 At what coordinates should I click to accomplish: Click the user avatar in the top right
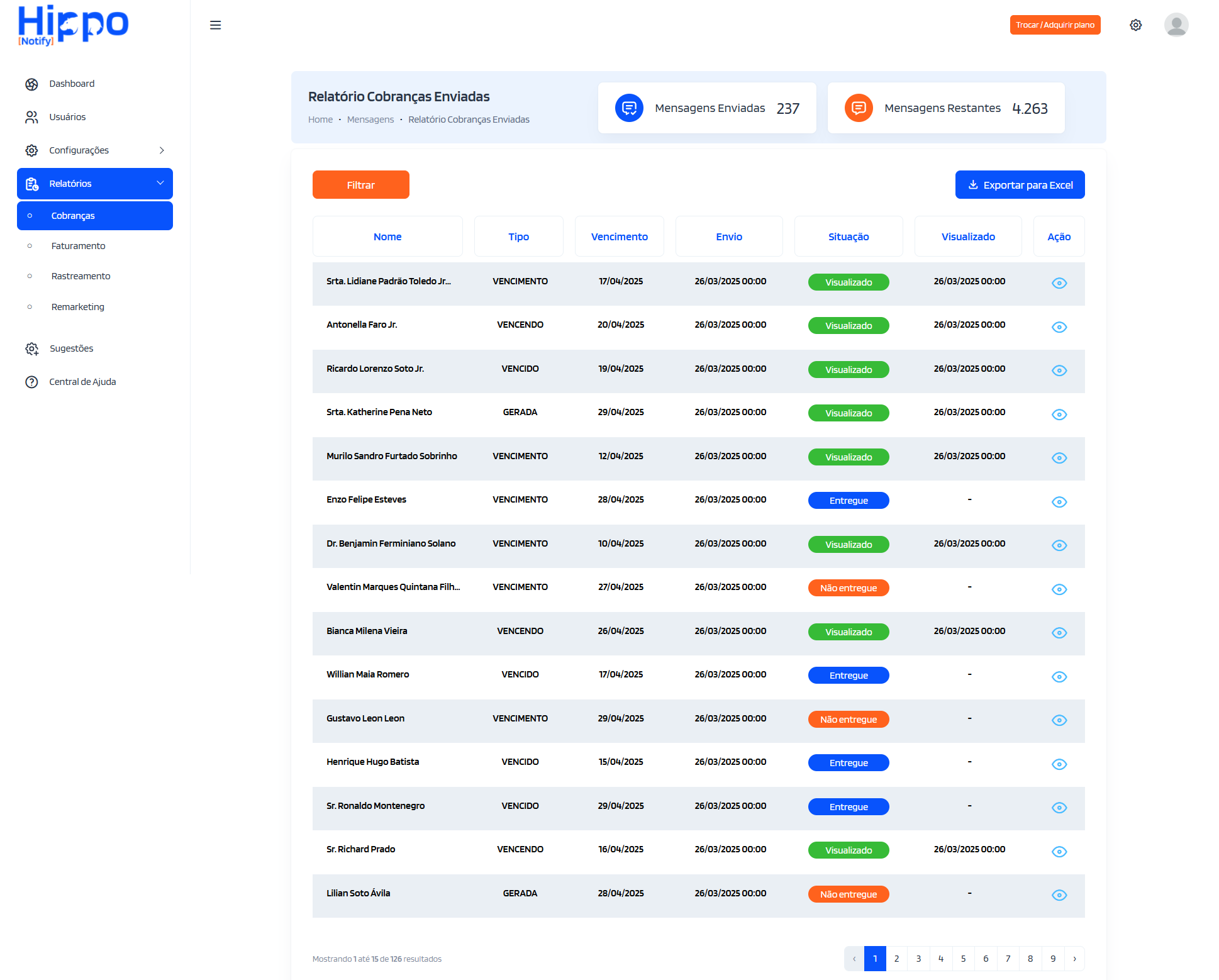[x=1176, y=25]
